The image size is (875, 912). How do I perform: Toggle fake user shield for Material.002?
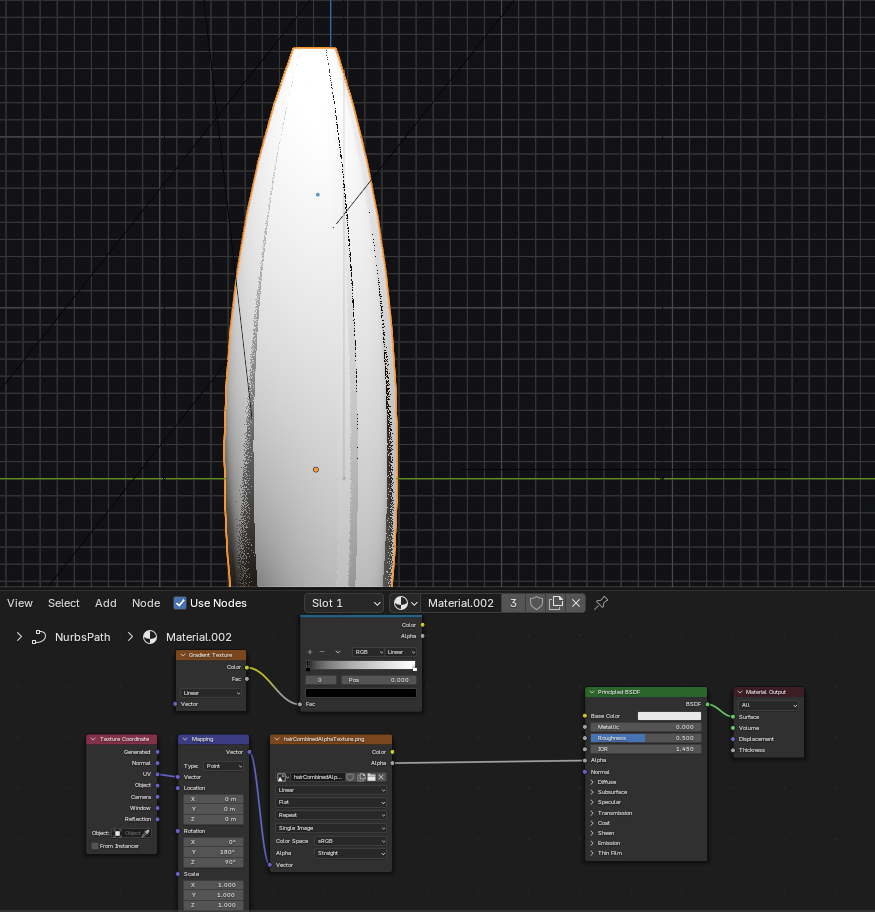coord(536,603)
